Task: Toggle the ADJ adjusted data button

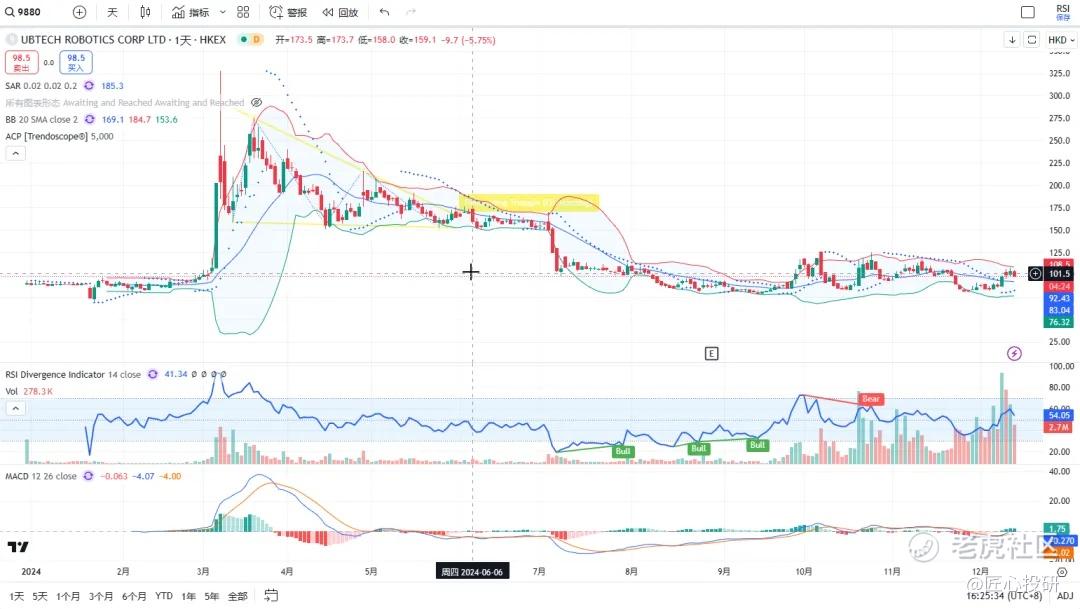Action: click(x=1065, y=596)
